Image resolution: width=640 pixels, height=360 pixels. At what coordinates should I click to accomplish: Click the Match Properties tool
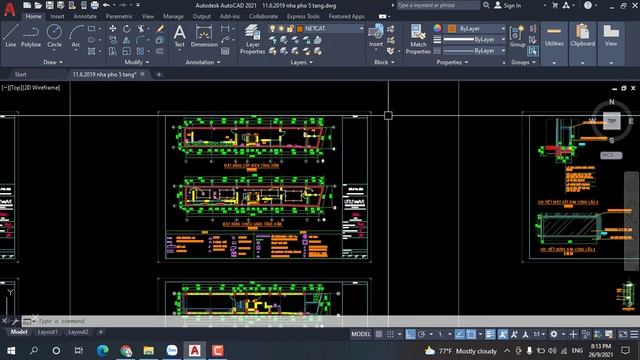(x=418, y=39)
